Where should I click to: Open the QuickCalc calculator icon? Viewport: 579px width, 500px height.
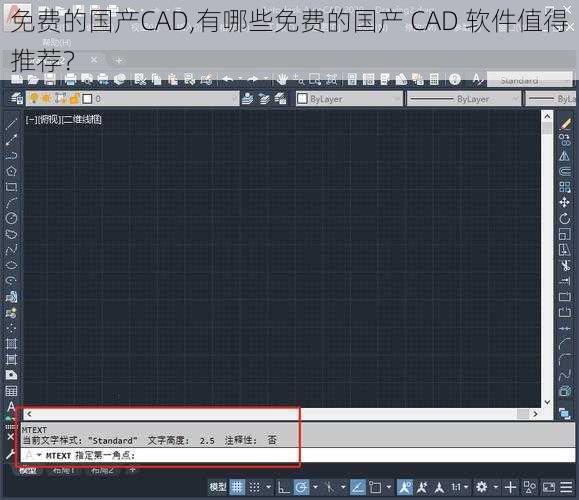(434, 79)
